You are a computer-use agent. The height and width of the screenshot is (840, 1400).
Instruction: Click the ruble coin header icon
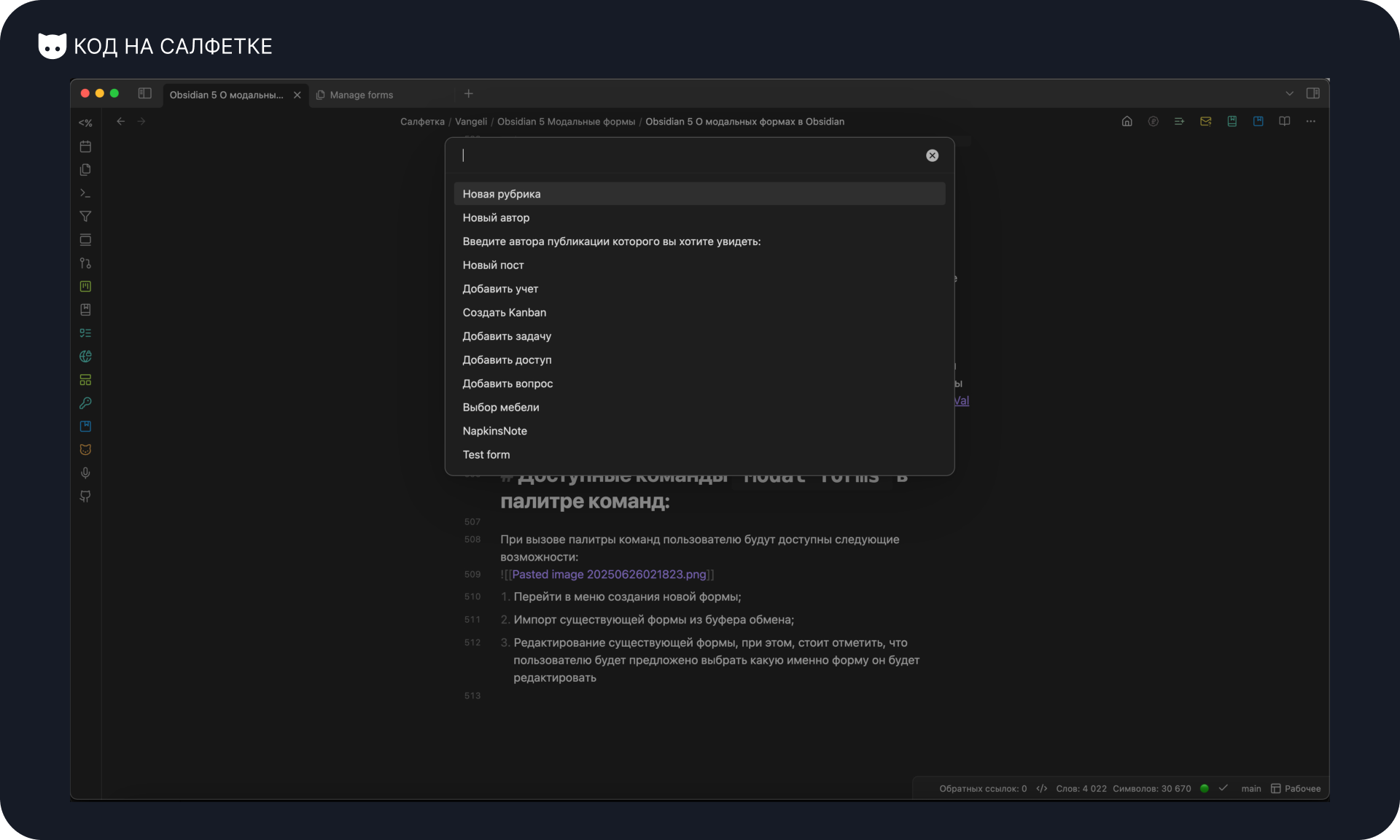1154,122
